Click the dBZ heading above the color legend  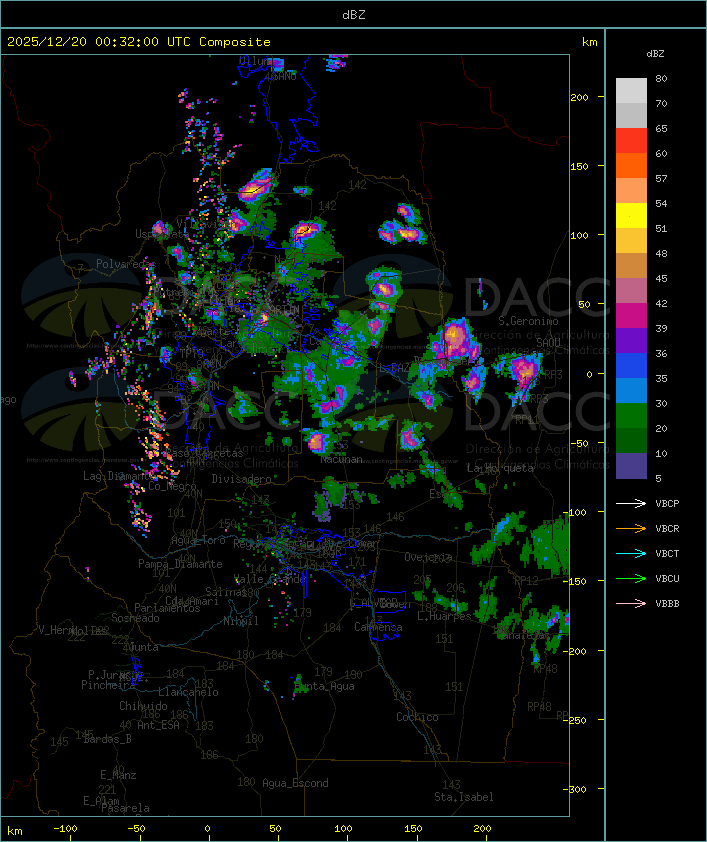[x=655, y=54]
